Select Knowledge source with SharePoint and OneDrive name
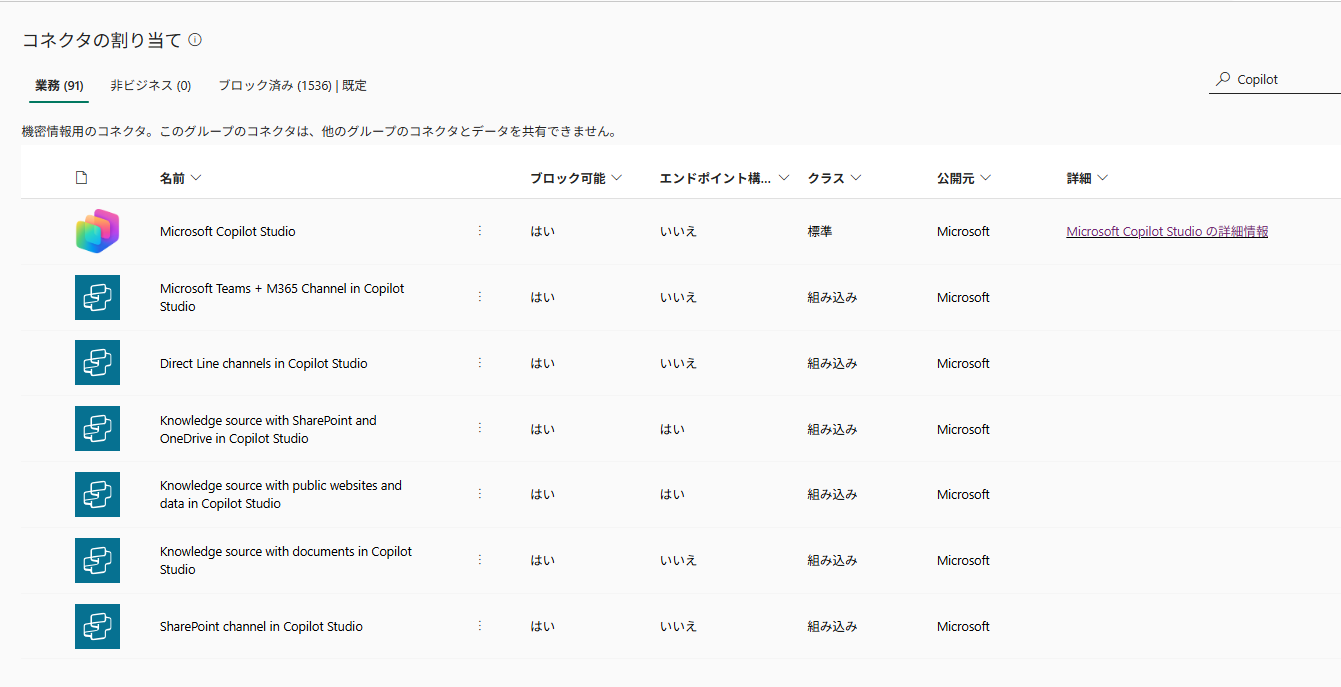This screenshot has height=687, width=1341. pos(268,429)
